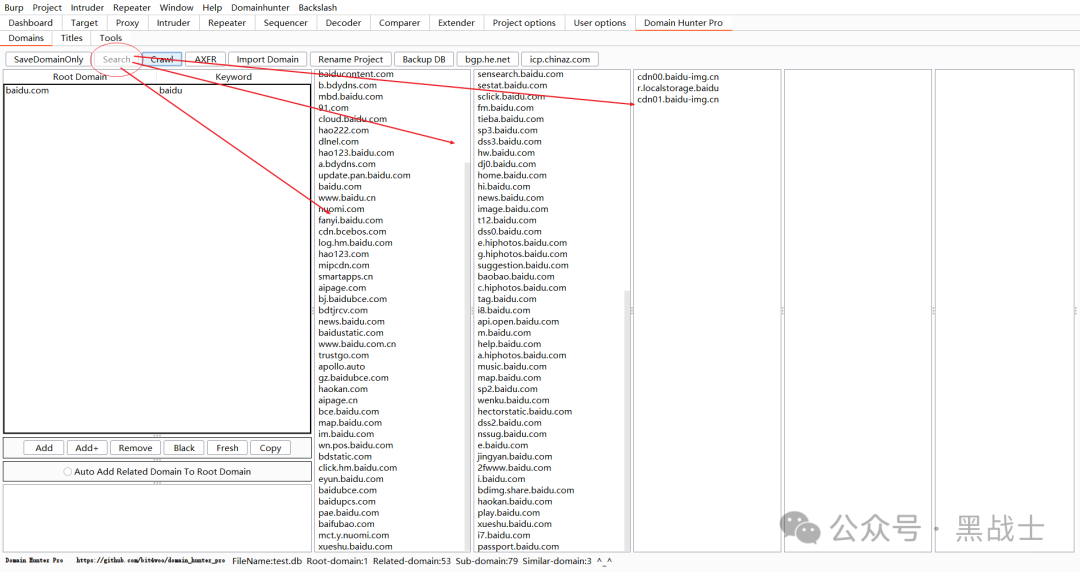This screenshot has width=1080, height=572.
Task: Click the sensearch.baidu.com sub-domain entry
Action: pyautogui.click(x=520, y=74)
